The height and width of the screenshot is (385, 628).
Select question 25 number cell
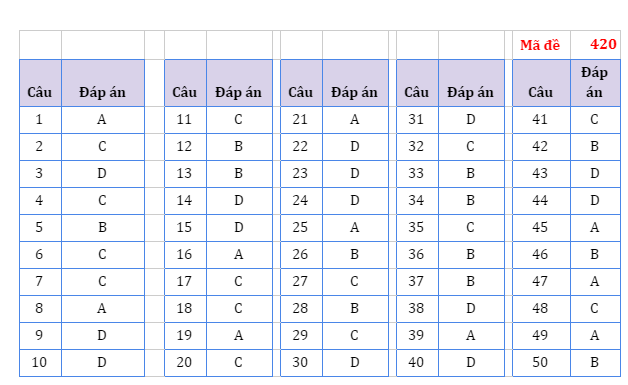[301, 228]
